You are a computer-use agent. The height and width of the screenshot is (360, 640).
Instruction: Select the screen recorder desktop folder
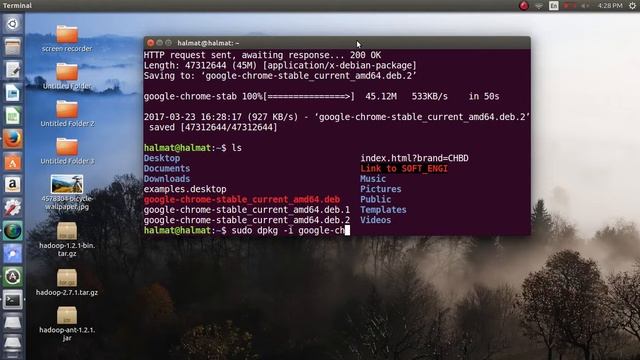(x=67, y=38)
